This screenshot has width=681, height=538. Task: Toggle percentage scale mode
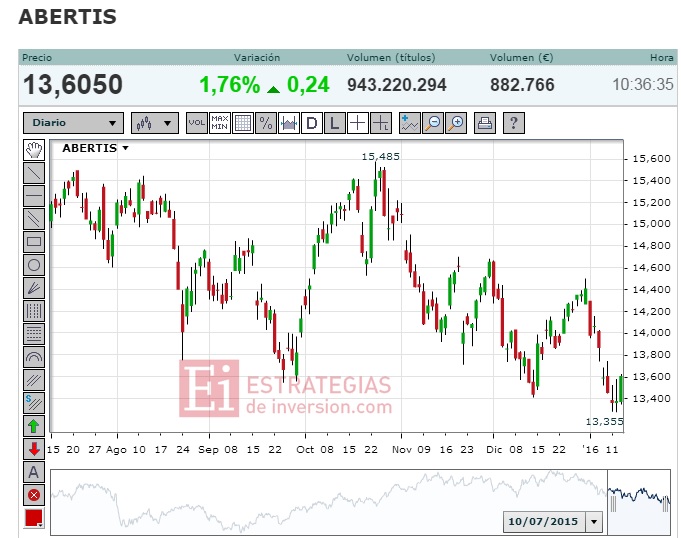pos(265,123)
